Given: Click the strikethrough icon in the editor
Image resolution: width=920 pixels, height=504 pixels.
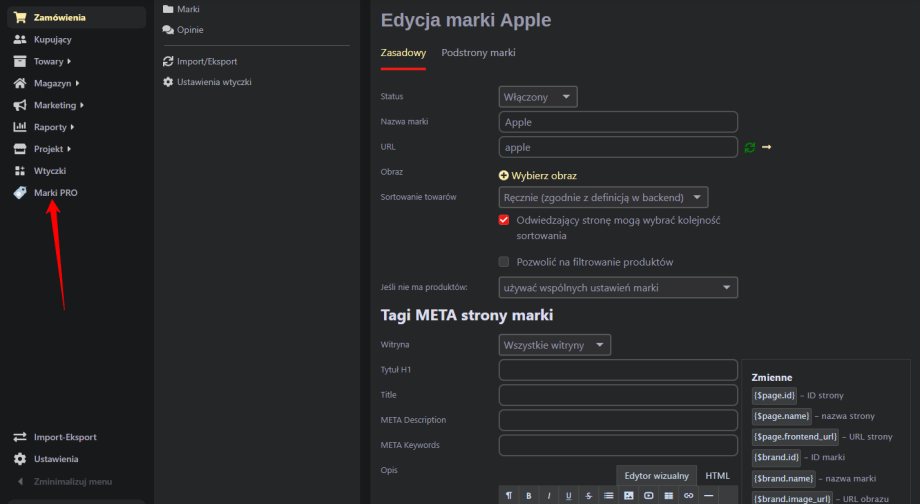Looking at the screenshot, I should click(588, 496).
